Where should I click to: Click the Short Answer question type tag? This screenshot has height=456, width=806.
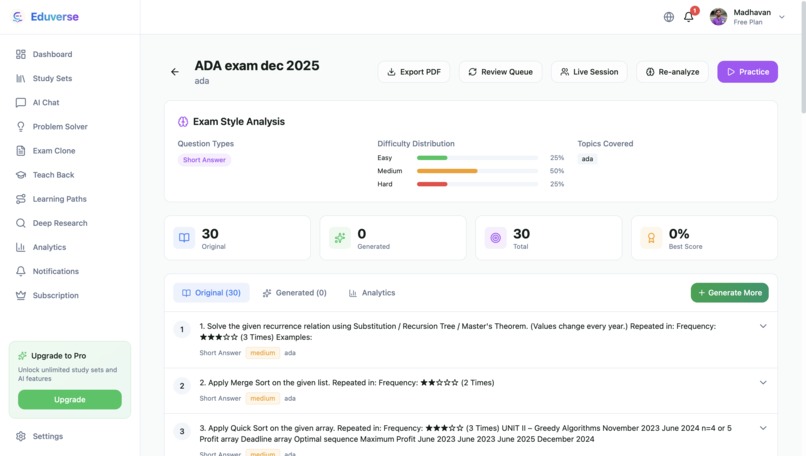[x=204, y=160]
